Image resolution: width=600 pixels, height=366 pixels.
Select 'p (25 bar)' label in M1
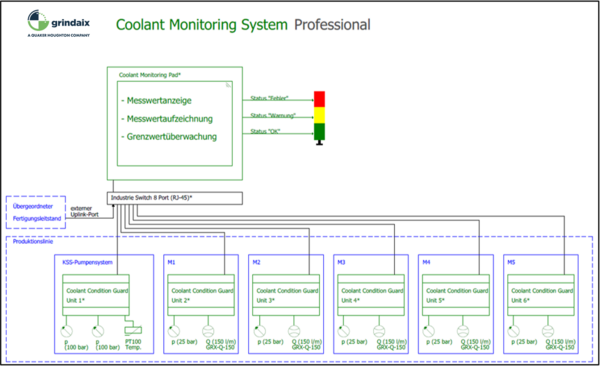[184, 341]
